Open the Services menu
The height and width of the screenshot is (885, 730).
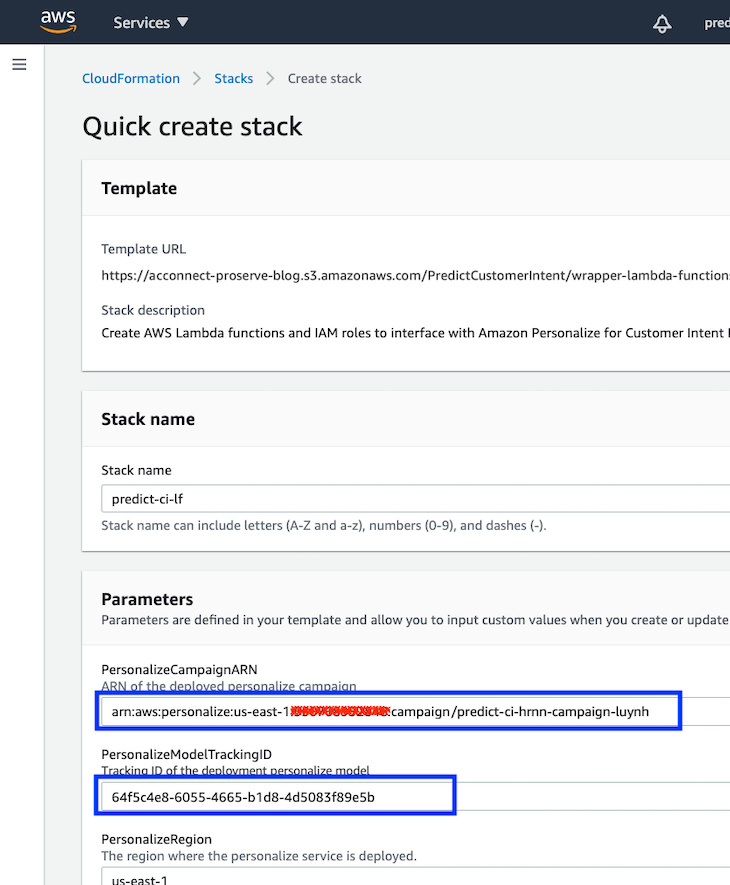click(141, 22)
